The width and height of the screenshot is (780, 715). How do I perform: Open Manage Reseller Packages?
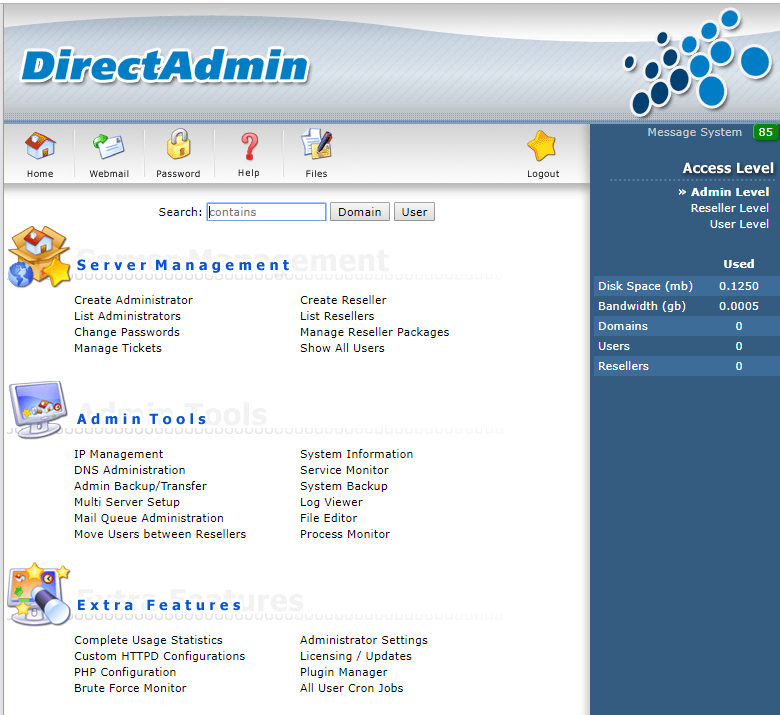[x=375, y=332]
